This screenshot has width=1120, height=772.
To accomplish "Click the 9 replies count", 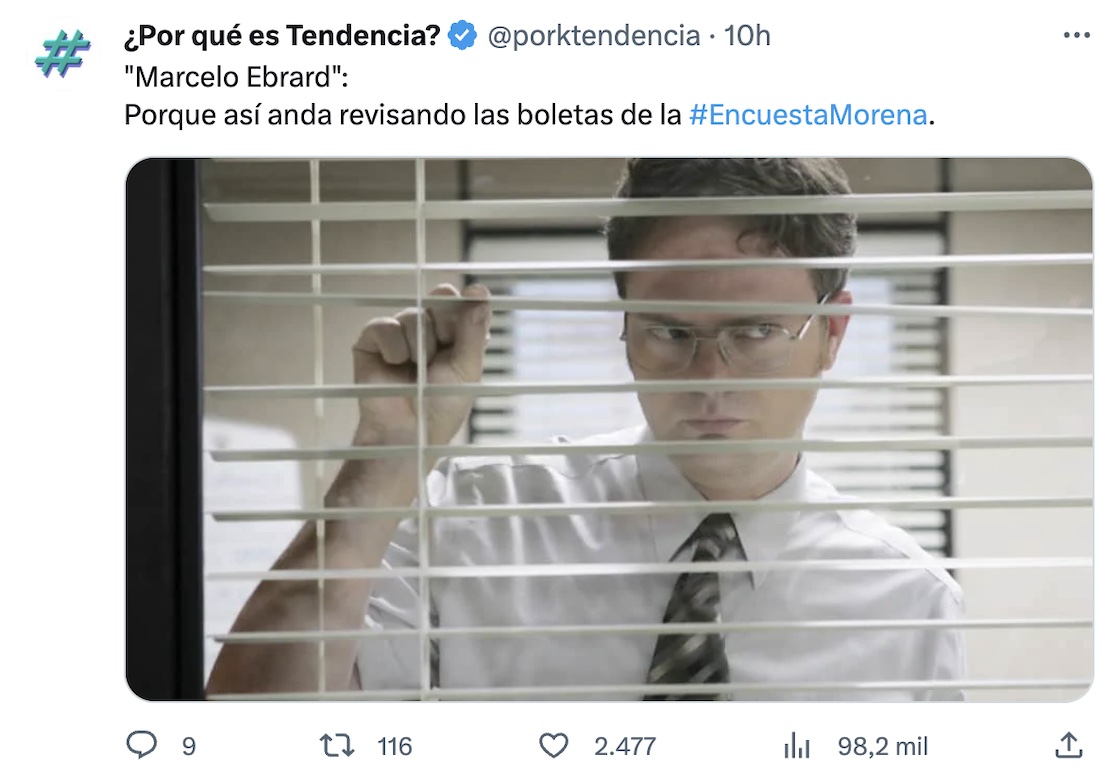I will coord(189,746).
